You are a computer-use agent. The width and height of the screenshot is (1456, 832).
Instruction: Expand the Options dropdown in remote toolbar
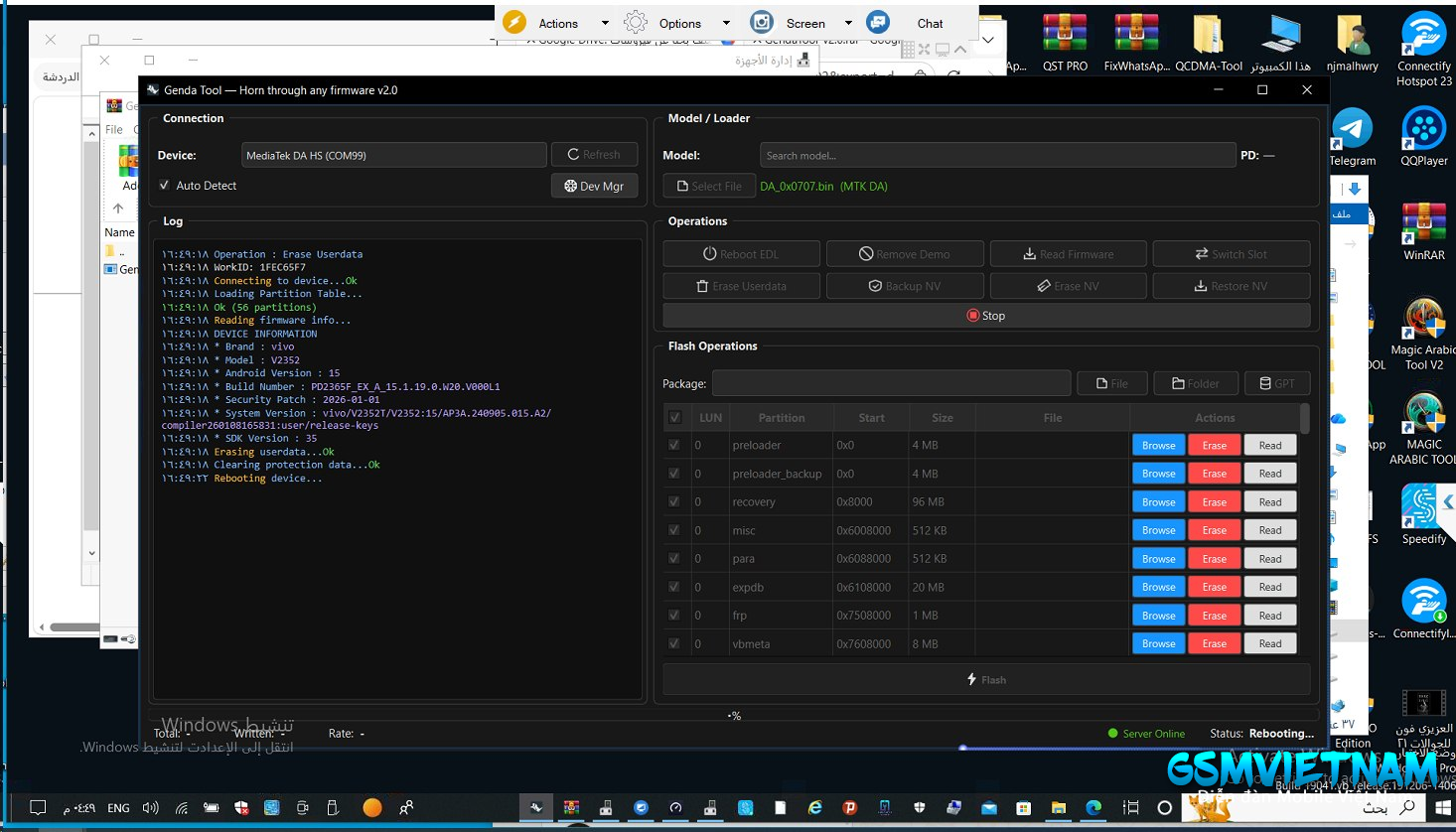679,23
